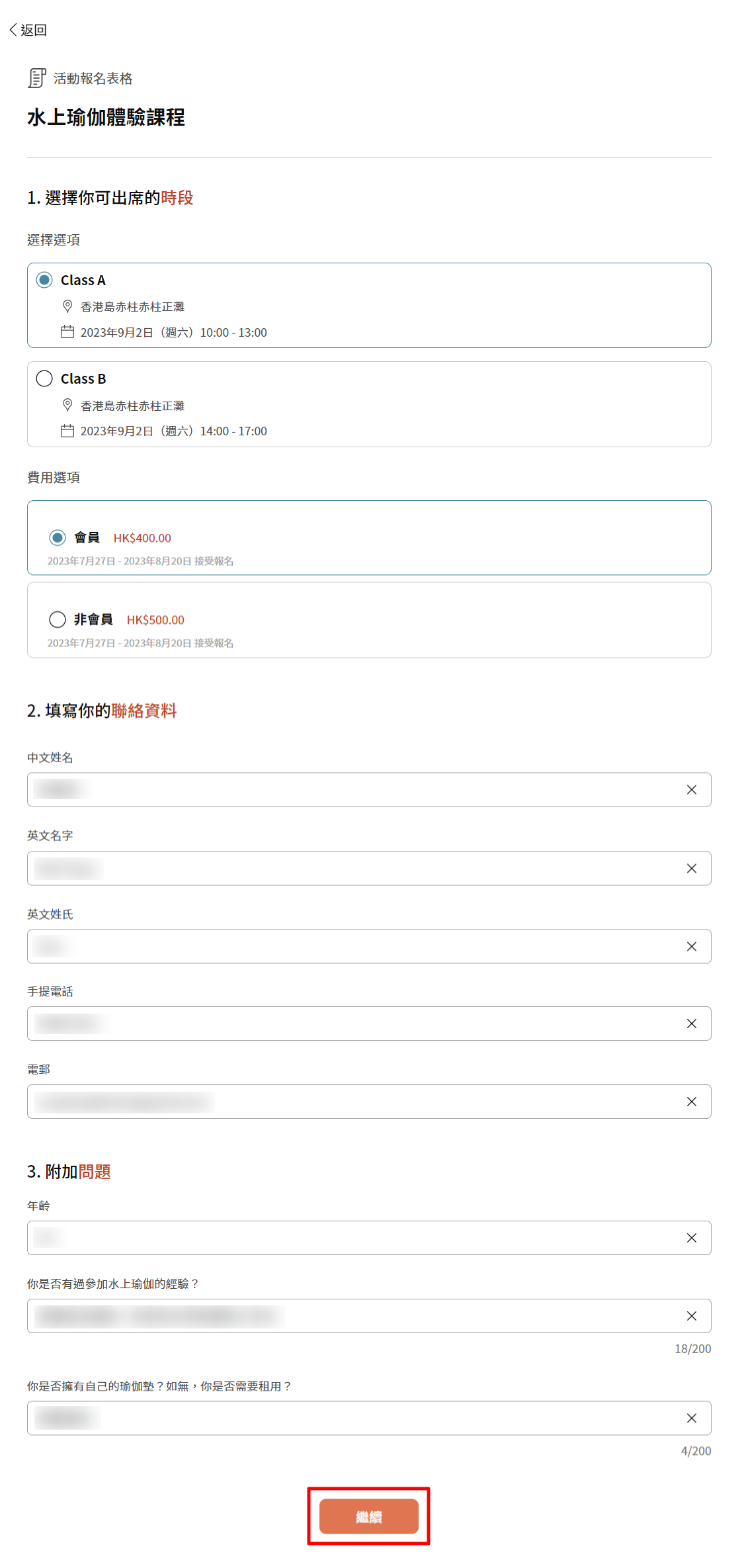744x1568 pixels.
Task: Clear the 手提電話 field with X icon
Action: 691,1024
